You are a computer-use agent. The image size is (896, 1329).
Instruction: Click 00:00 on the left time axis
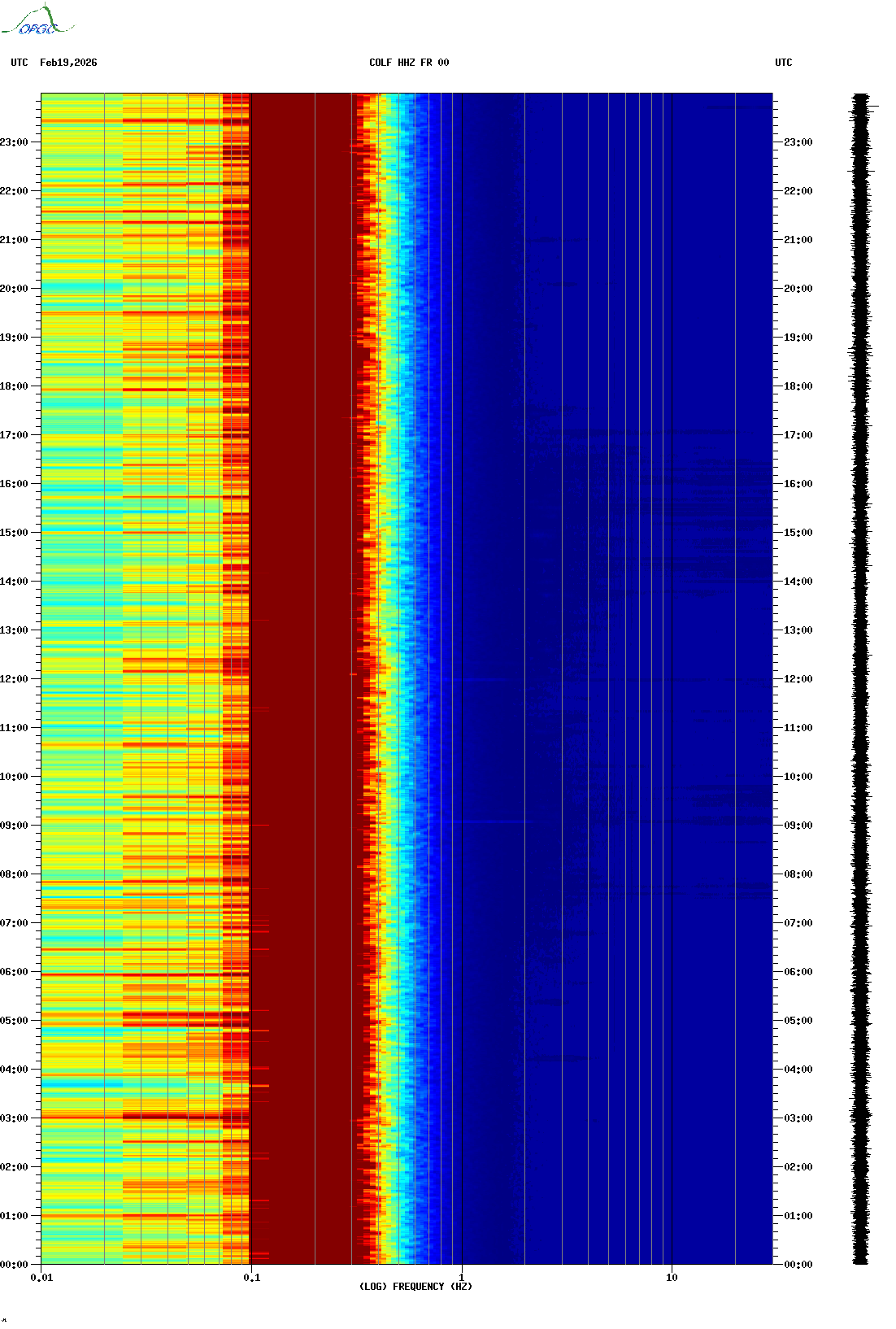[x=14, y=1265]
